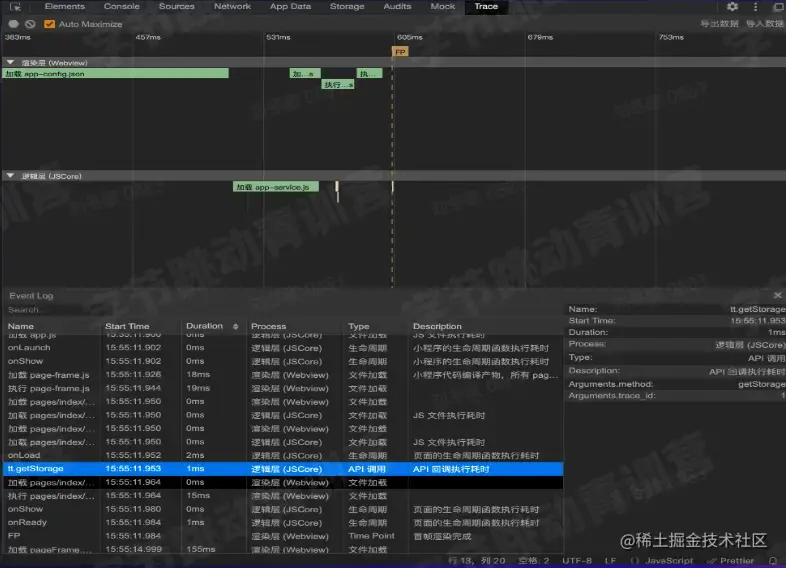Select the 执行 page-frame.js event row
The width and height of the screenshot is (786, 568).
(x=283, y=389)
